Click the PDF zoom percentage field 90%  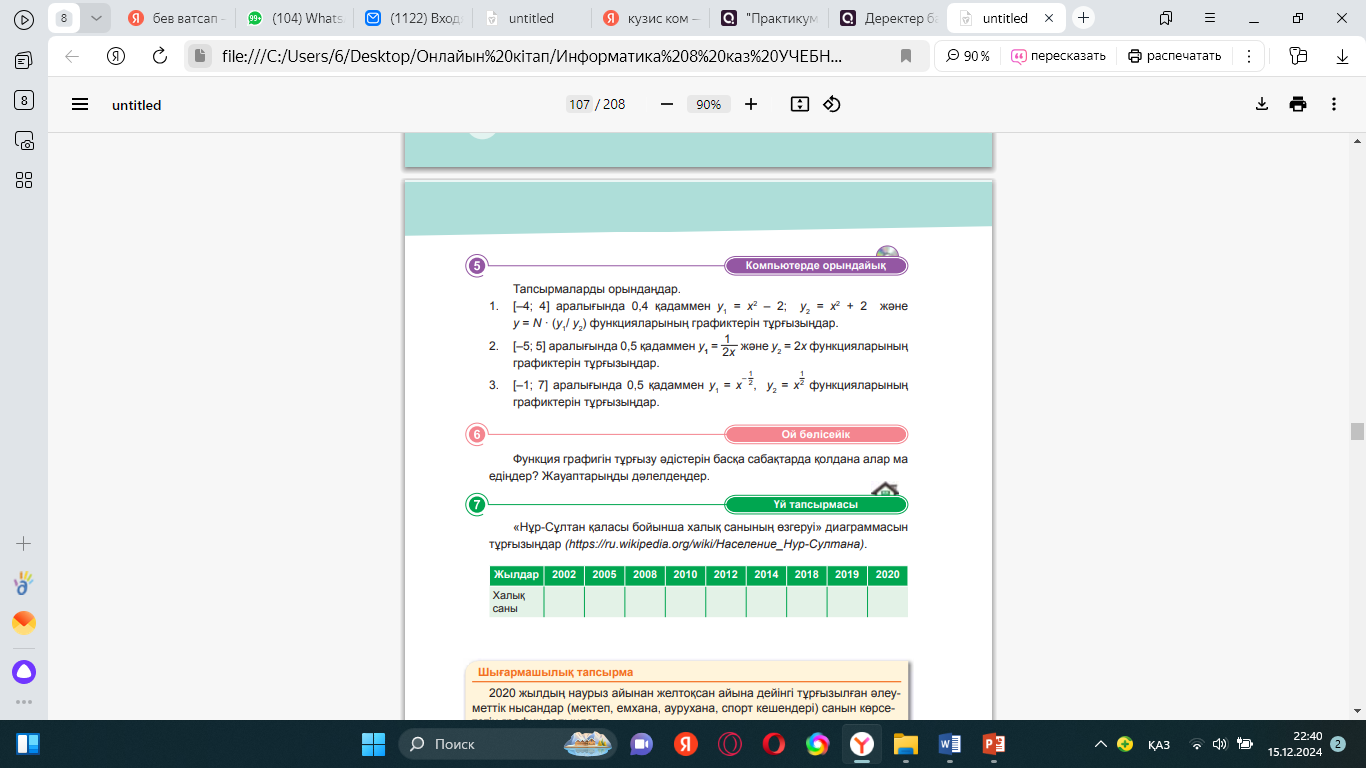[709, 104]
